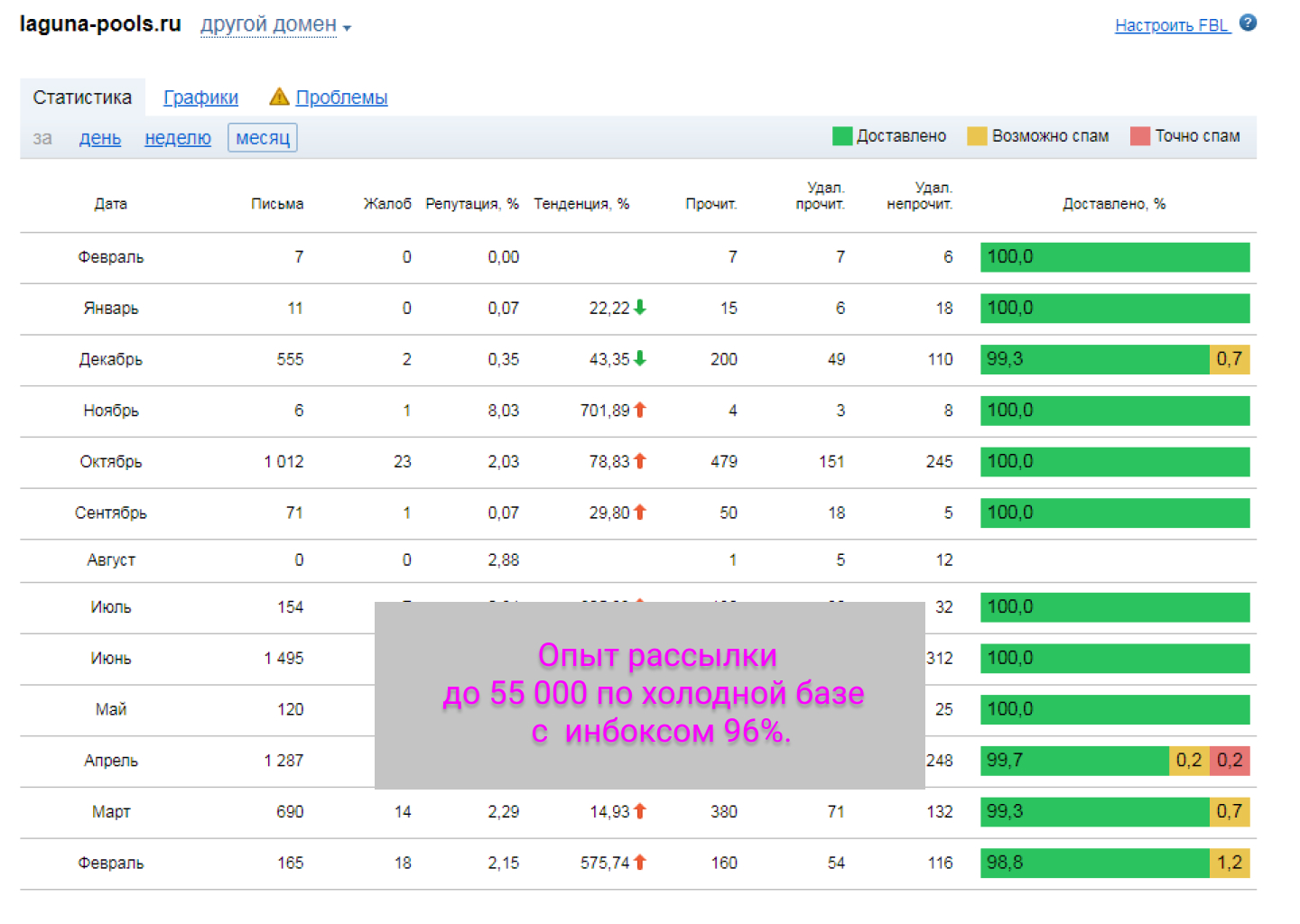The height and width of the screenshot is (924, 1300).
Task: Open the другой домен dropdown
Action: 275,24
